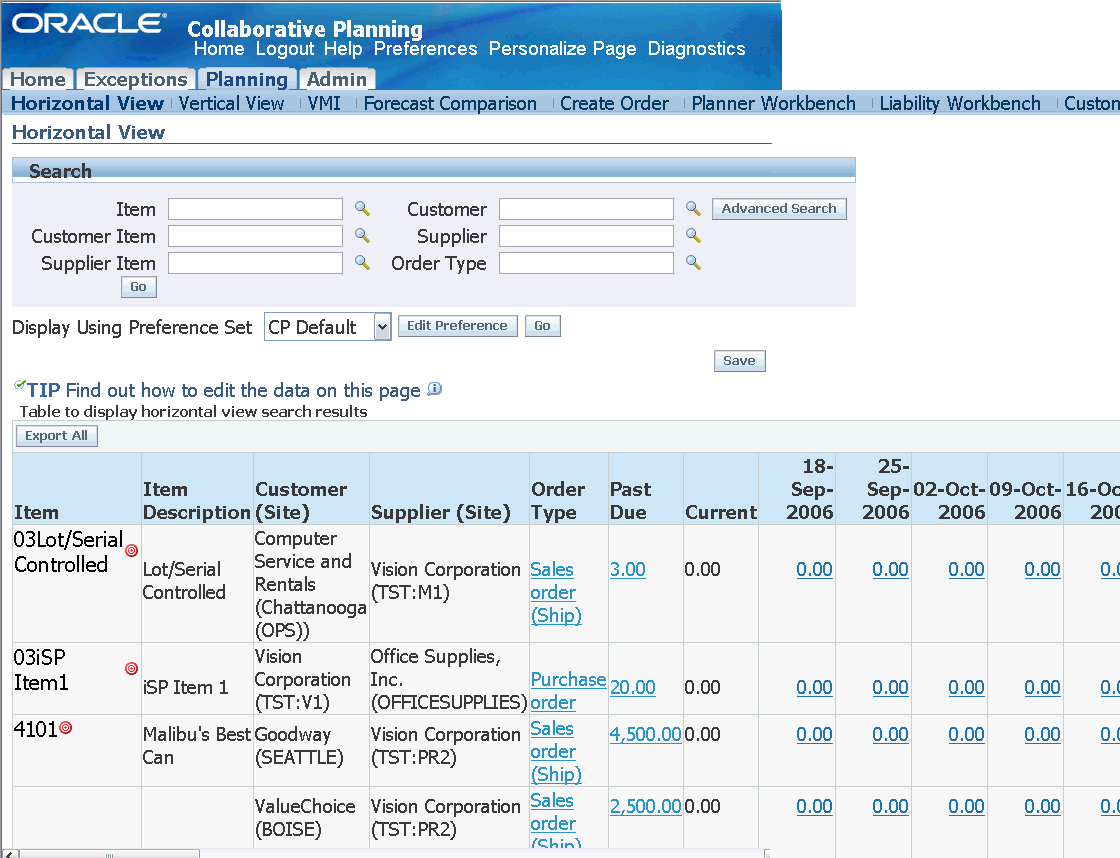
Task: Click the red target icon beside 03Lot/Serial Controlled
Action: tap(131, 550)
